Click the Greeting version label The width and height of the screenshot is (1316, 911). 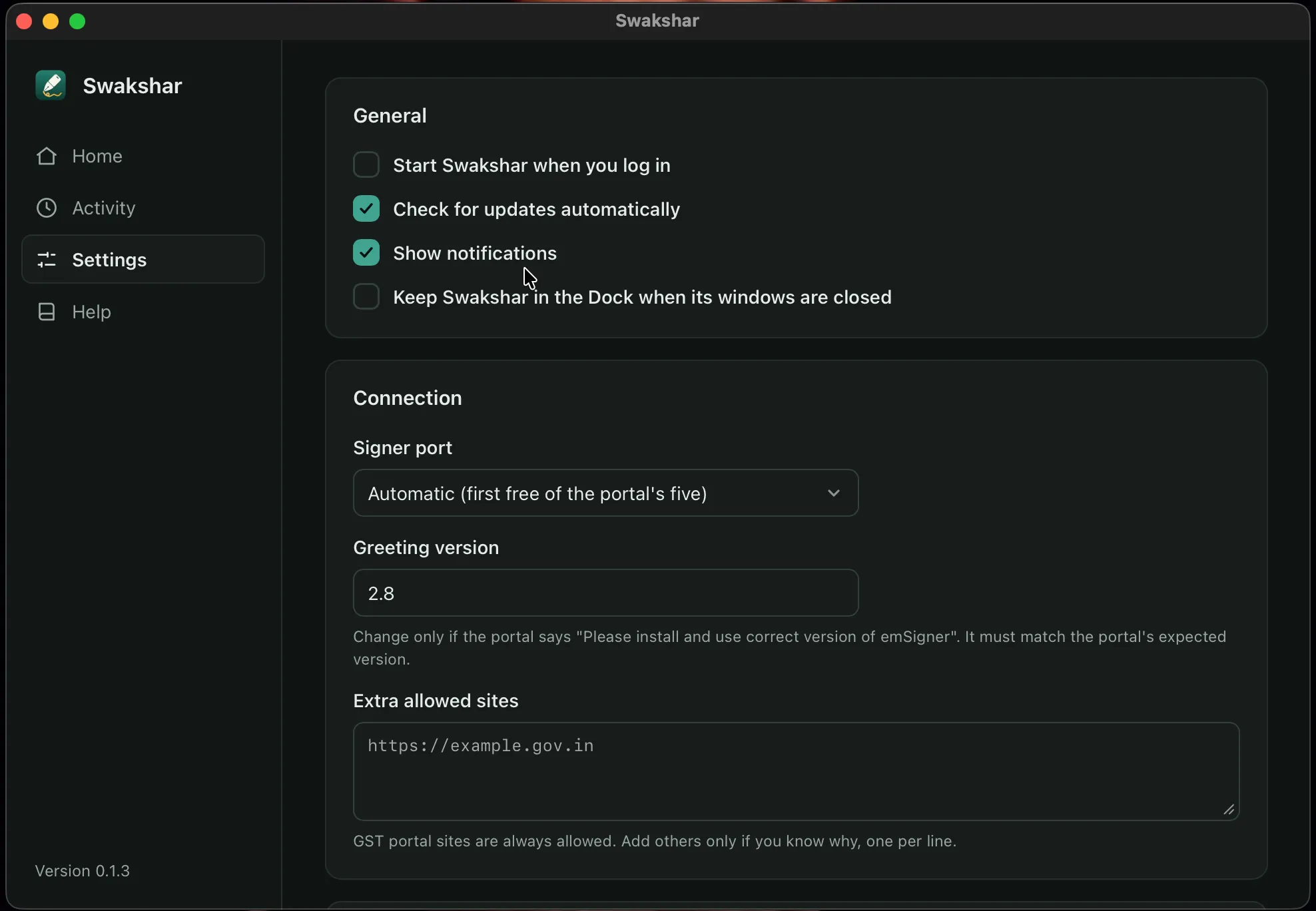[x=426, y=548]
